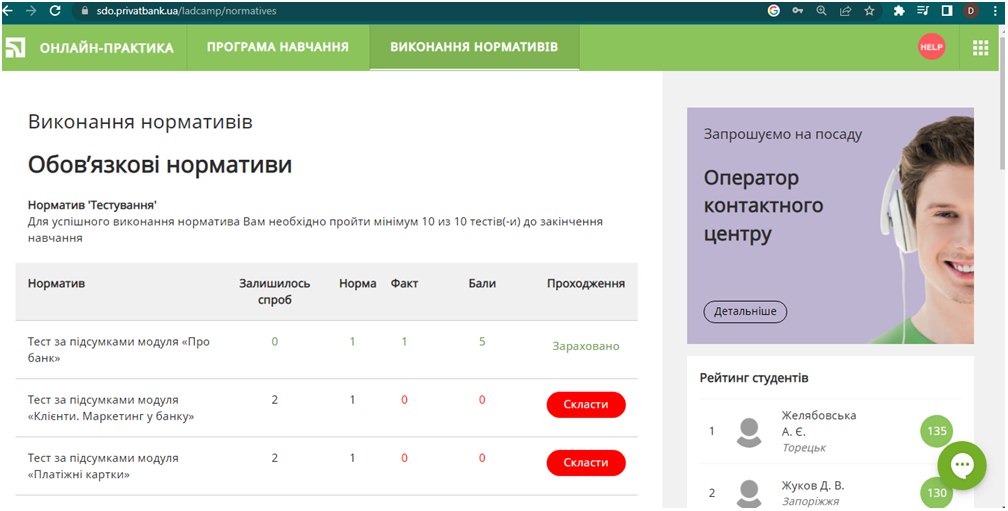Click the 135 points badge

click(937, 431)
